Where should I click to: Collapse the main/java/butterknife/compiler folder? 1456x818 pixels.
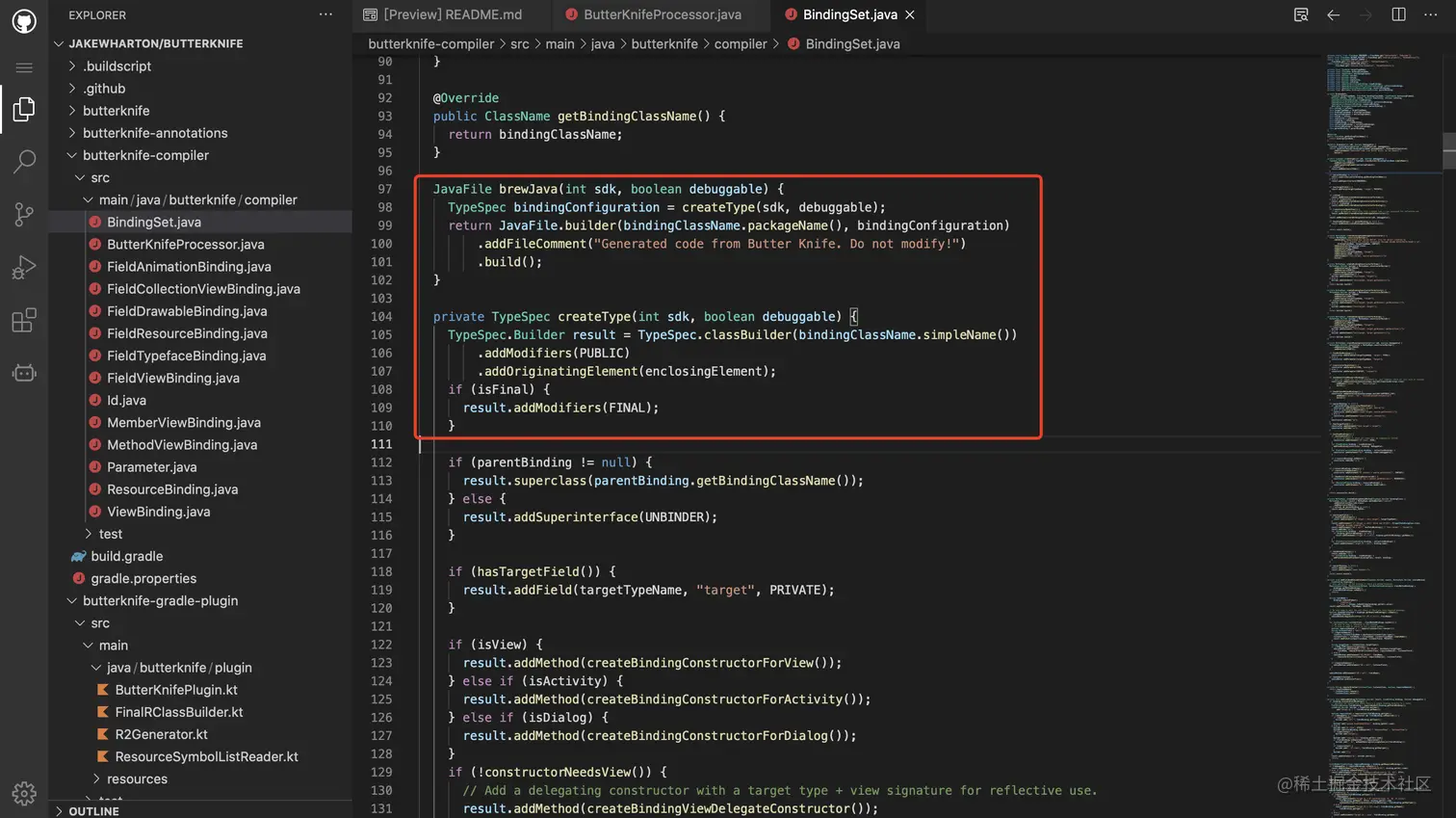click(x=200, y=199)
